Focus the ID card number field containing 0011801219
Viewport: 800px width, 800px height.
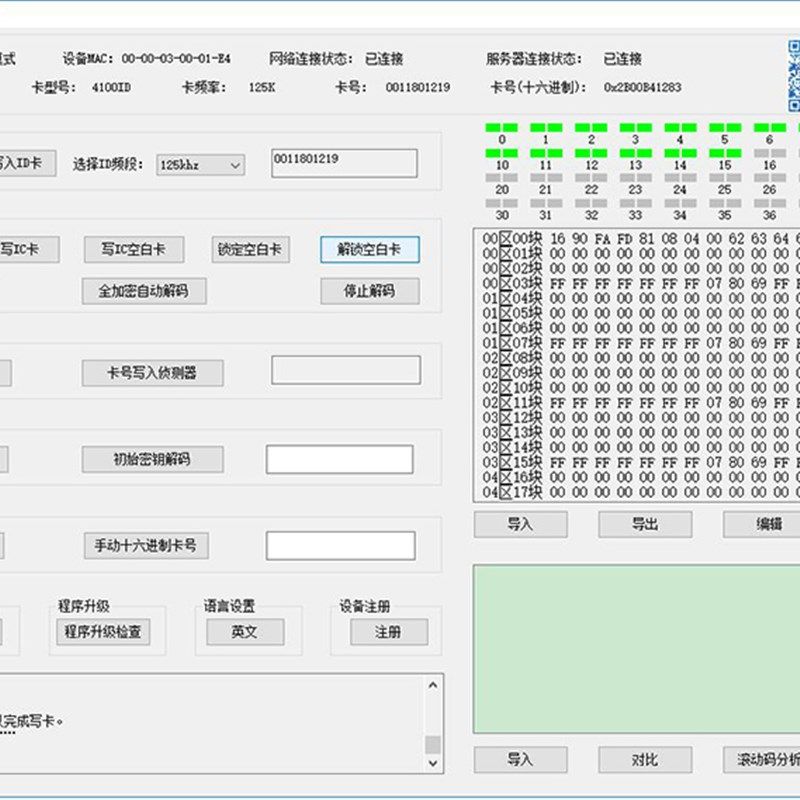(344, 163)
